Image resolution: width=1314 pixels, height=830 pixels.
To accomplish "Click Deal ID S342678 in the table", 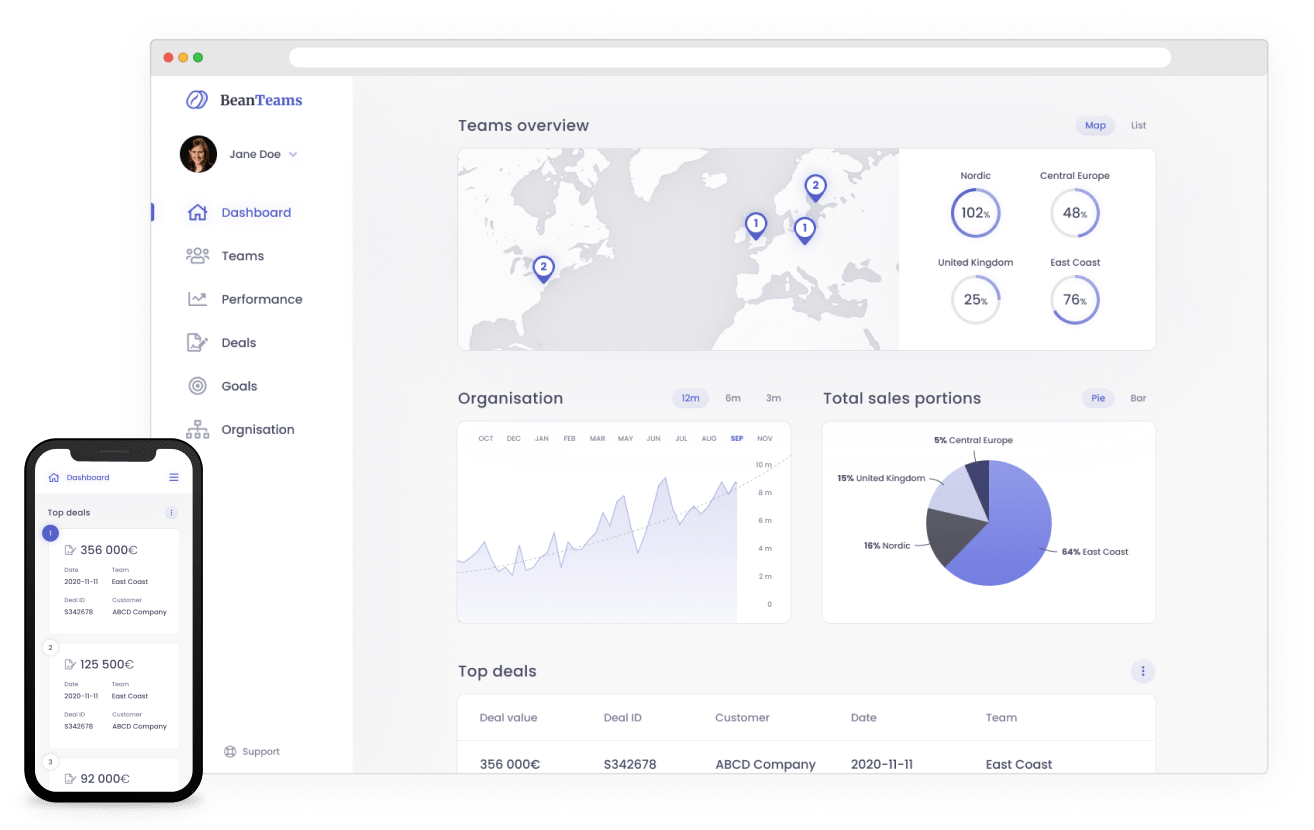I will tap(630, 764).
